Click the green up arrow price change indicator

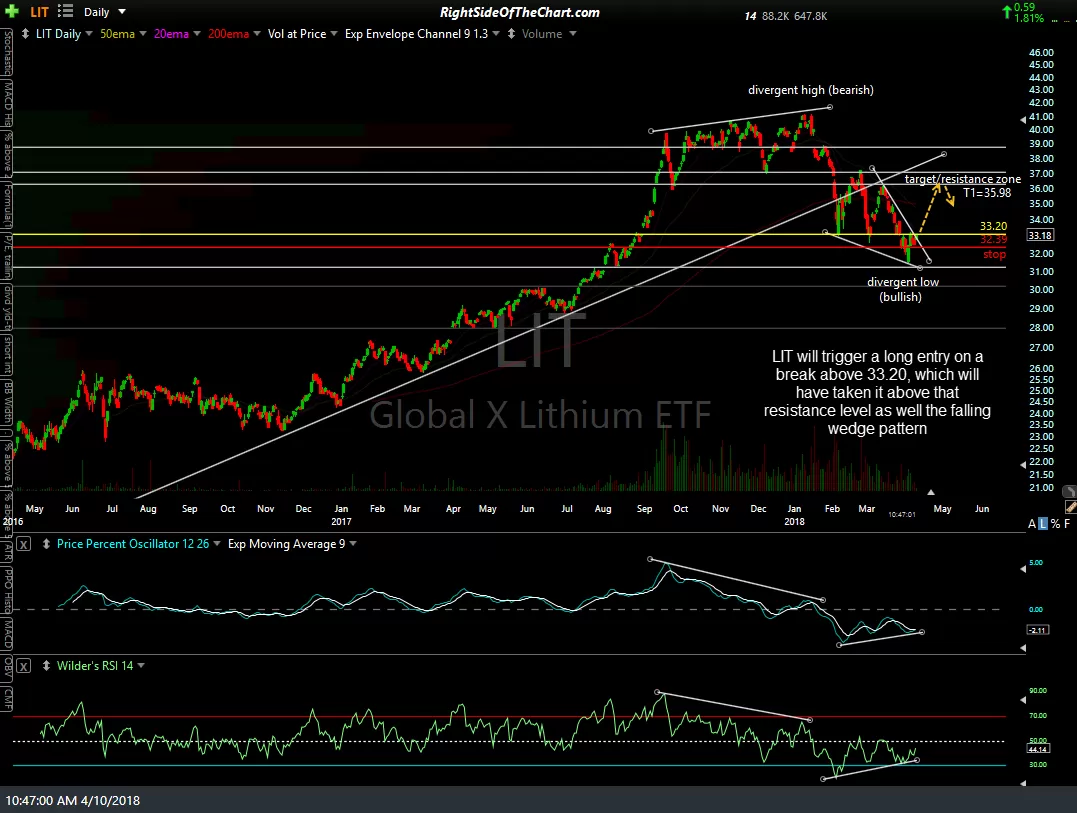(x=1007, y=10)
